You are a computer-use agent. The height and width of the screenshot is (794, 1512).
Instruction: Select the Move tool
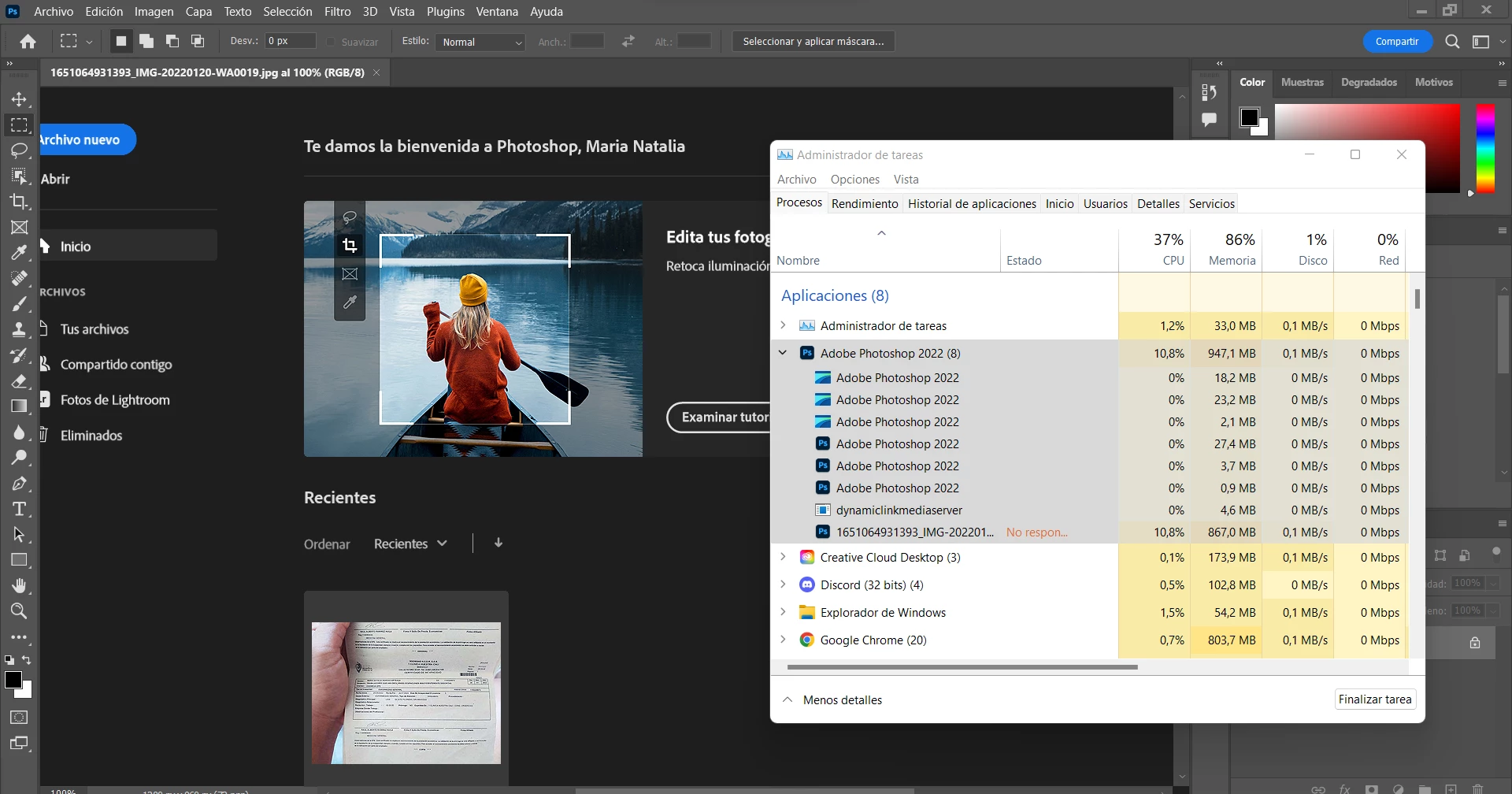[x=19, y=99]
